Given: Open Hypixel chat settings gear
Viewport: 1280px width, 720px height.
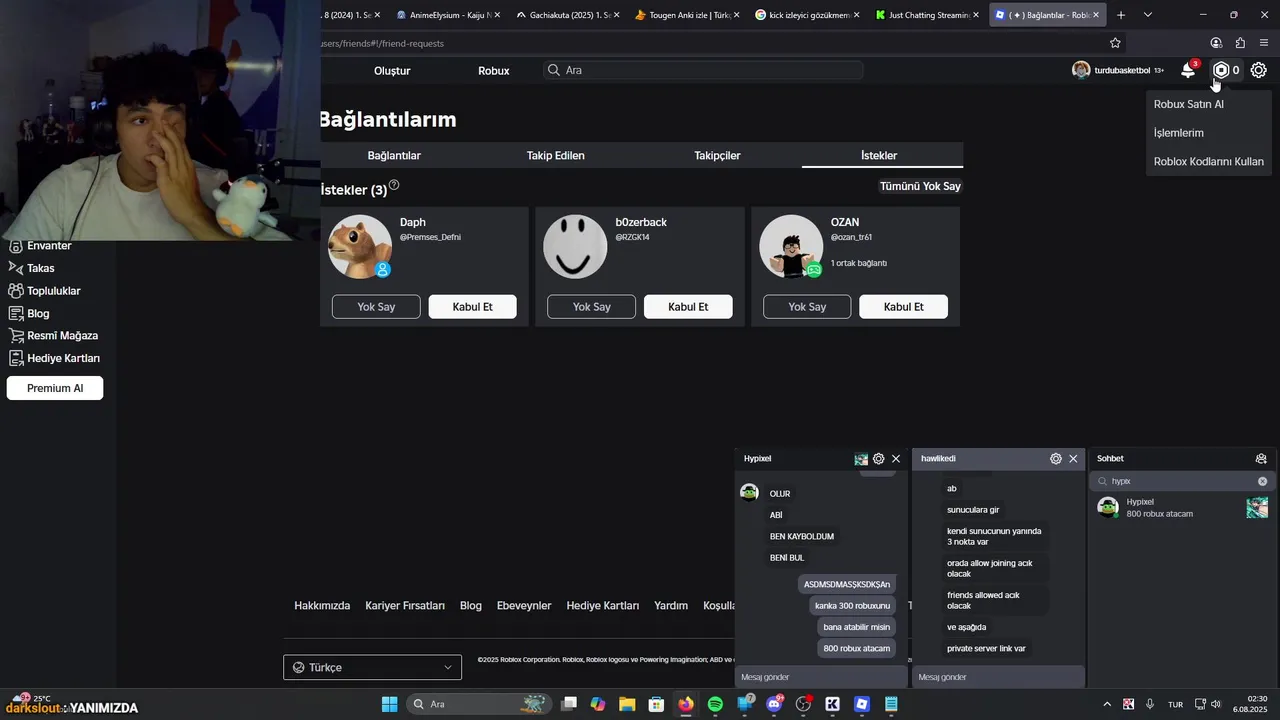Looking at the screenshot, I should (879, 459).
